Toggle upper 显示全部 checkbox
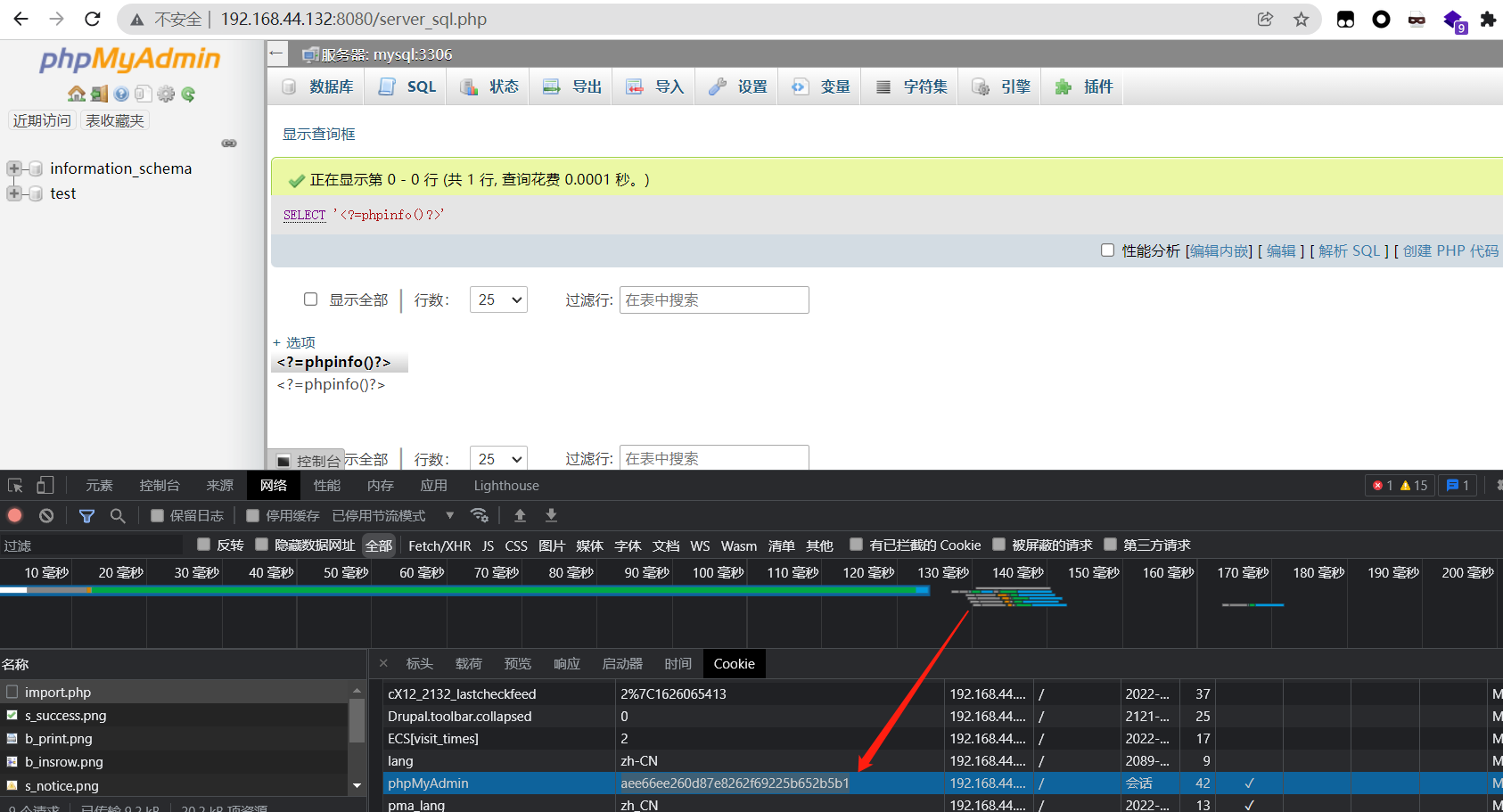The width and height of the screenshot is (1503, 812). click(x=310, y=299)
